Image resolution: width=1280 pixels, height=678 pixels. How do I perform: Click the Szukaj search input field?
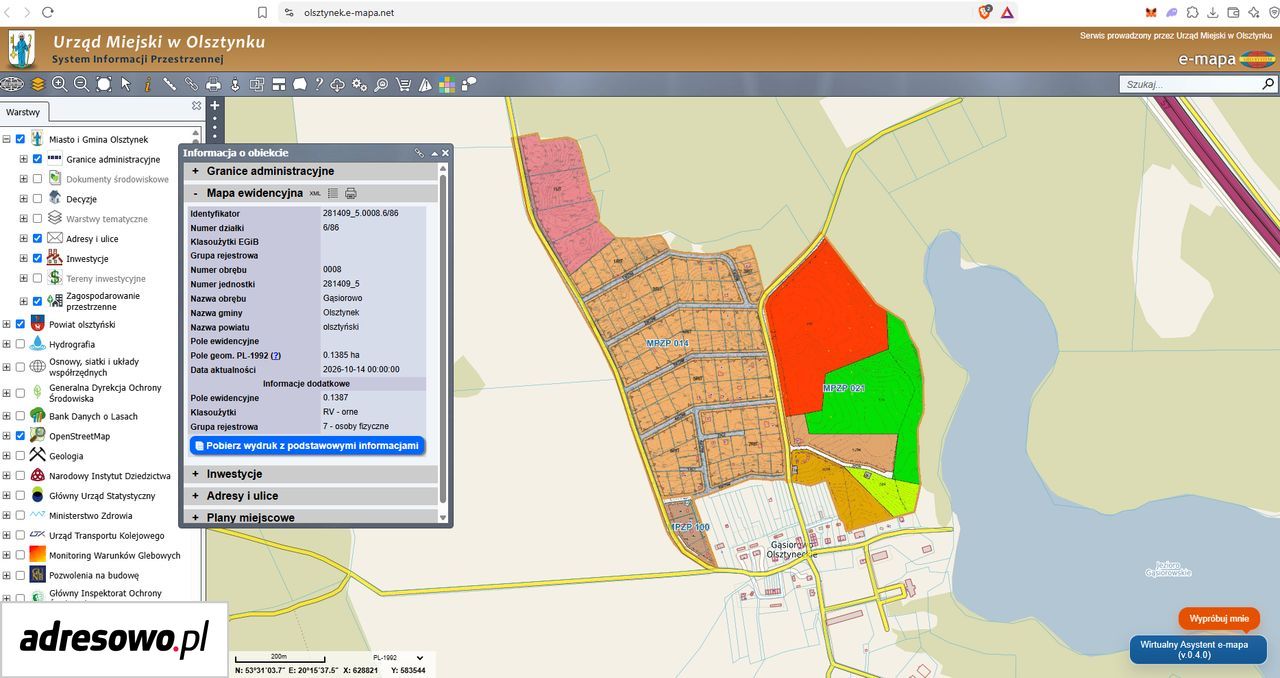coord(1189,85)
